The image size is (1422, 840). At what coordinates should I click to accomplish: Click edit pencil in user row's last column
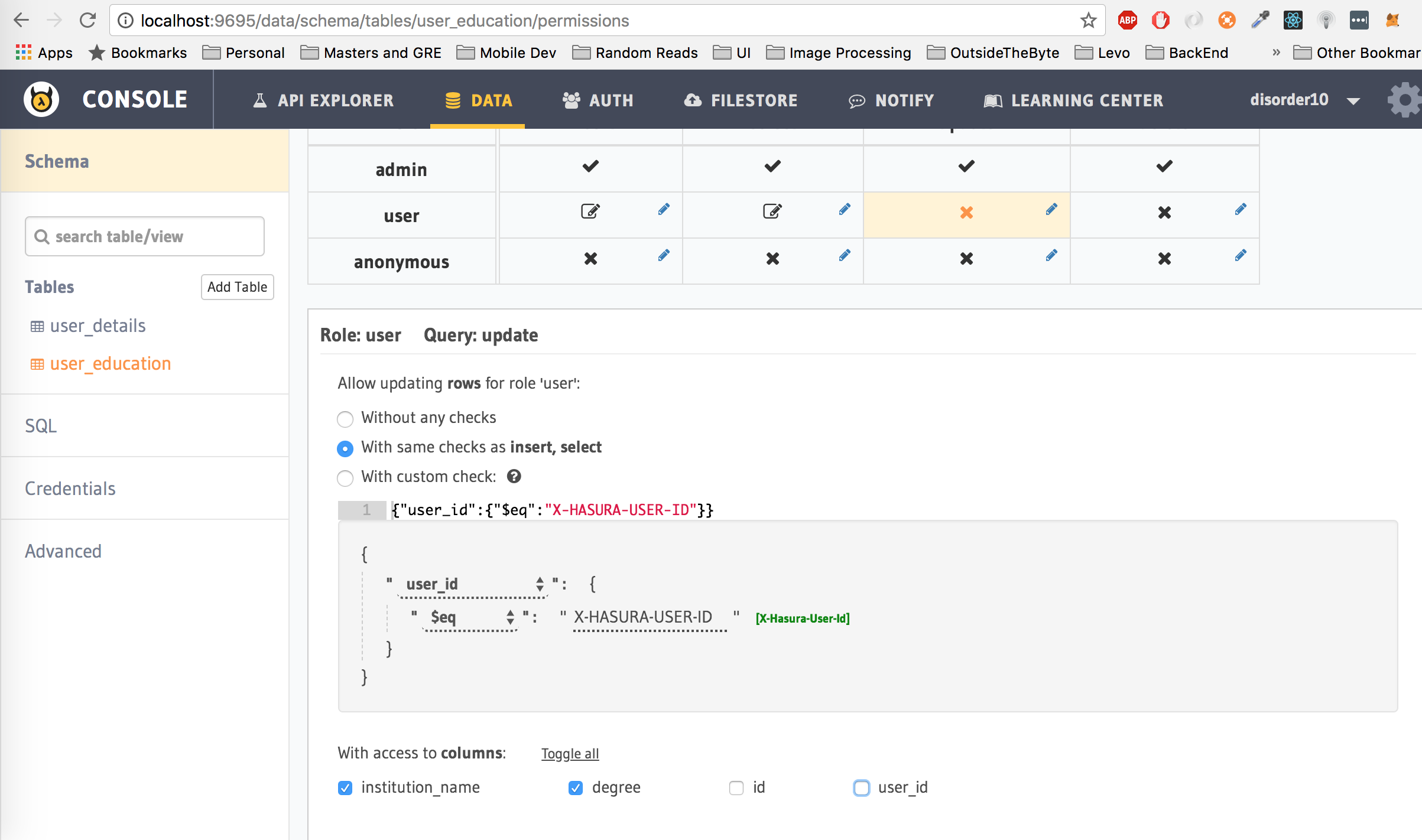(x=1241, y=210)
